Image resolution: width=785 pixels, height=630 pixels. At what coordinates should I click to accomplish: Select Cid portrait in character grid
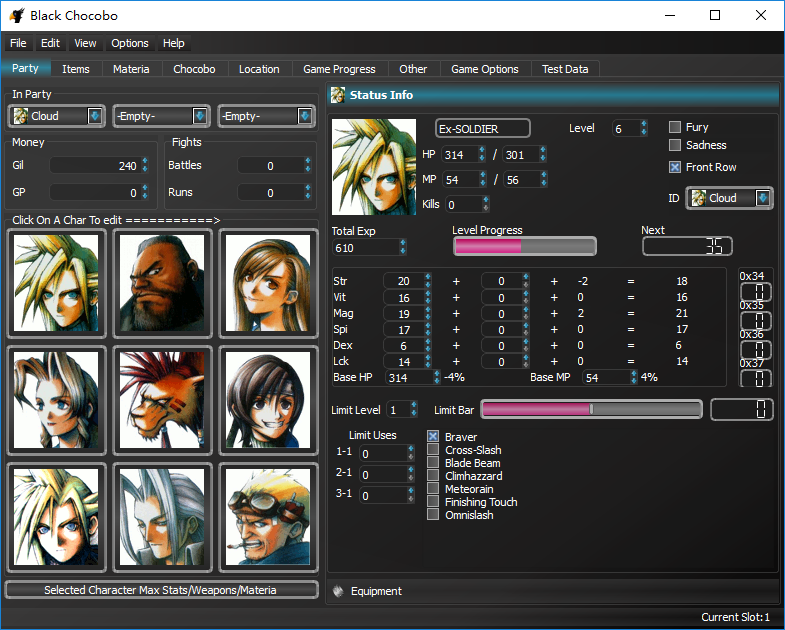[268, 517]
